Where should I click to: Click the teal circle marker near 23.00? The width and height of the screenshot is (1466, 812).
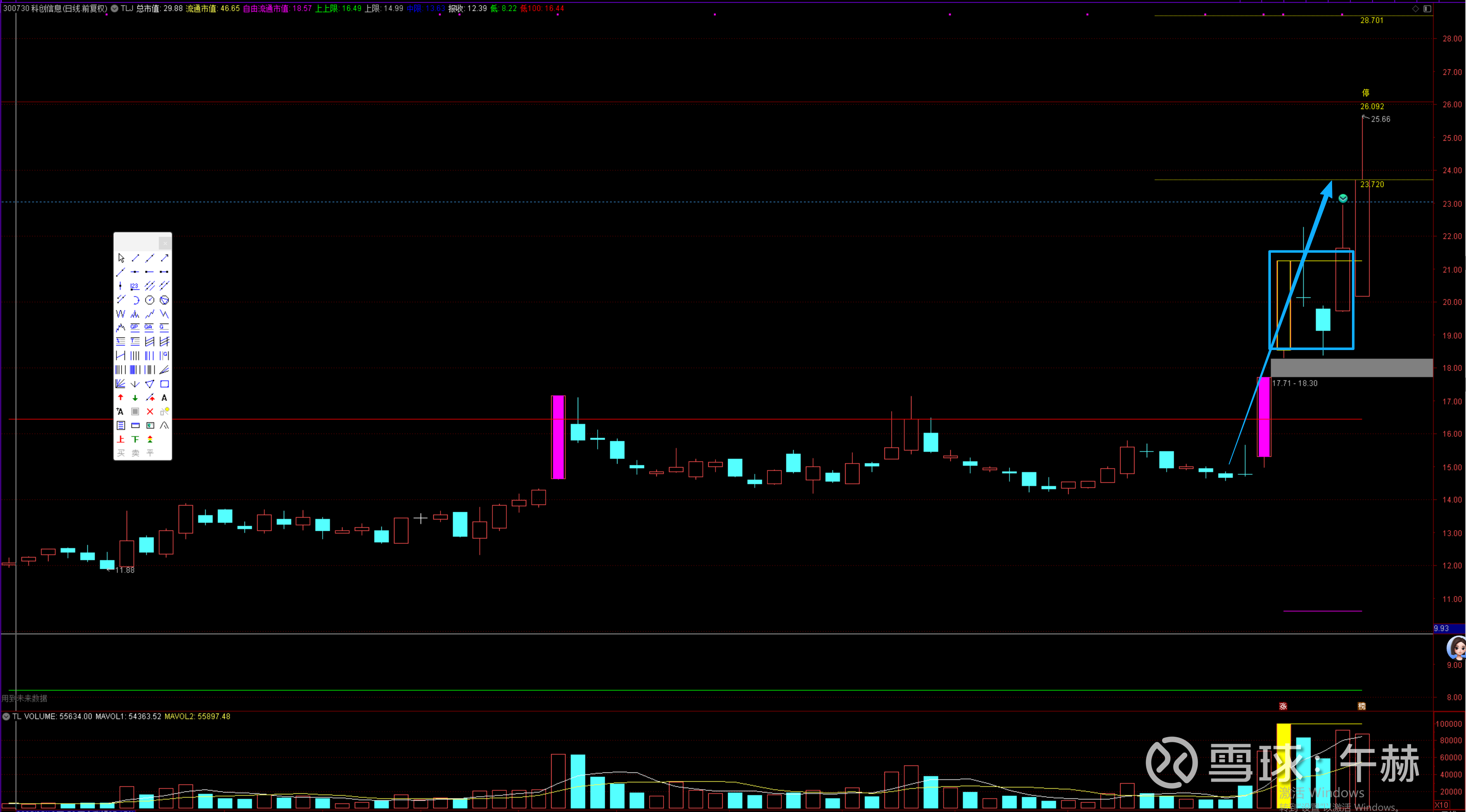coord(1343,198)
